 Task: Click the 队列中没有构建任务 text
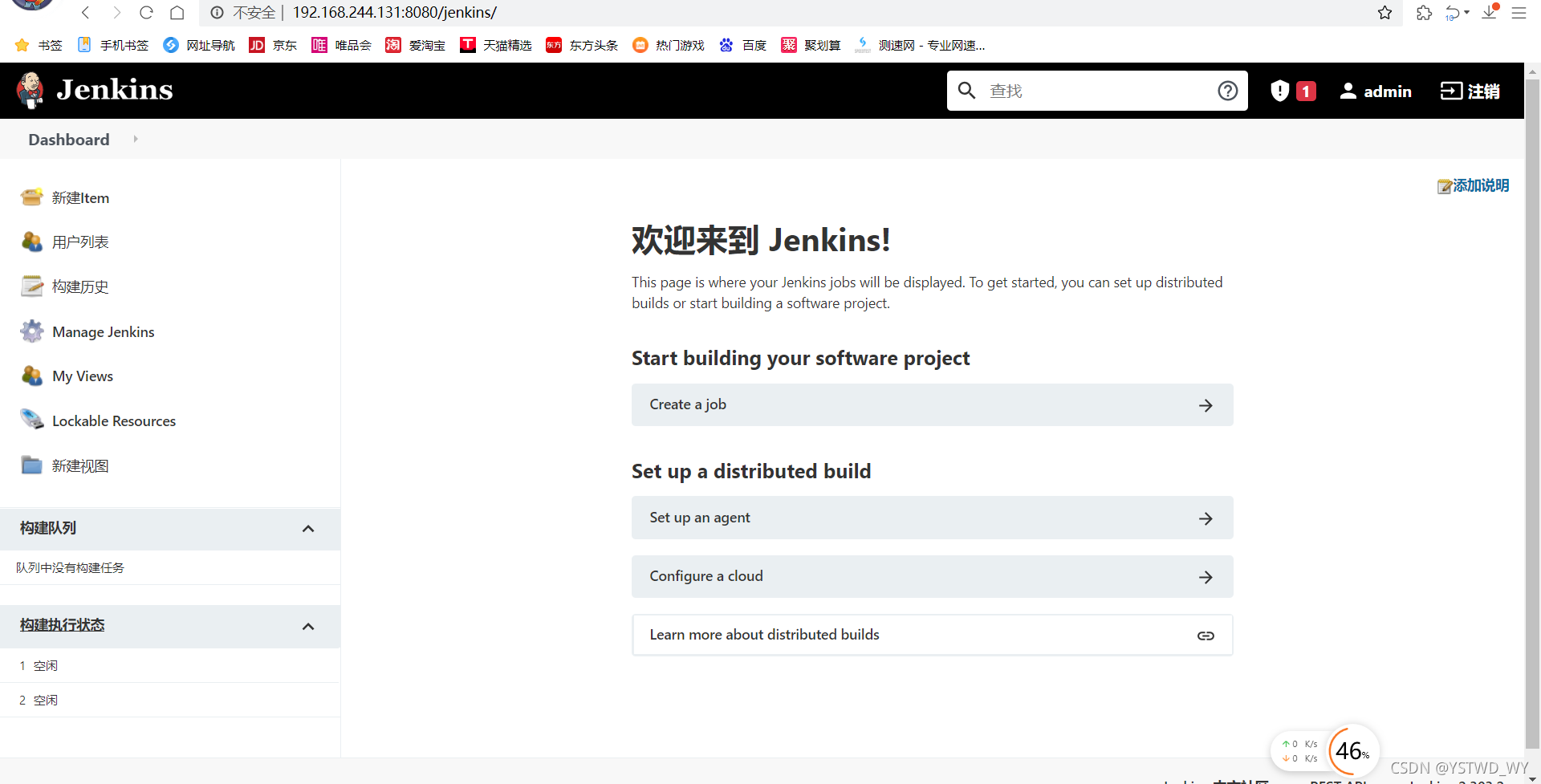coord(71,567)
